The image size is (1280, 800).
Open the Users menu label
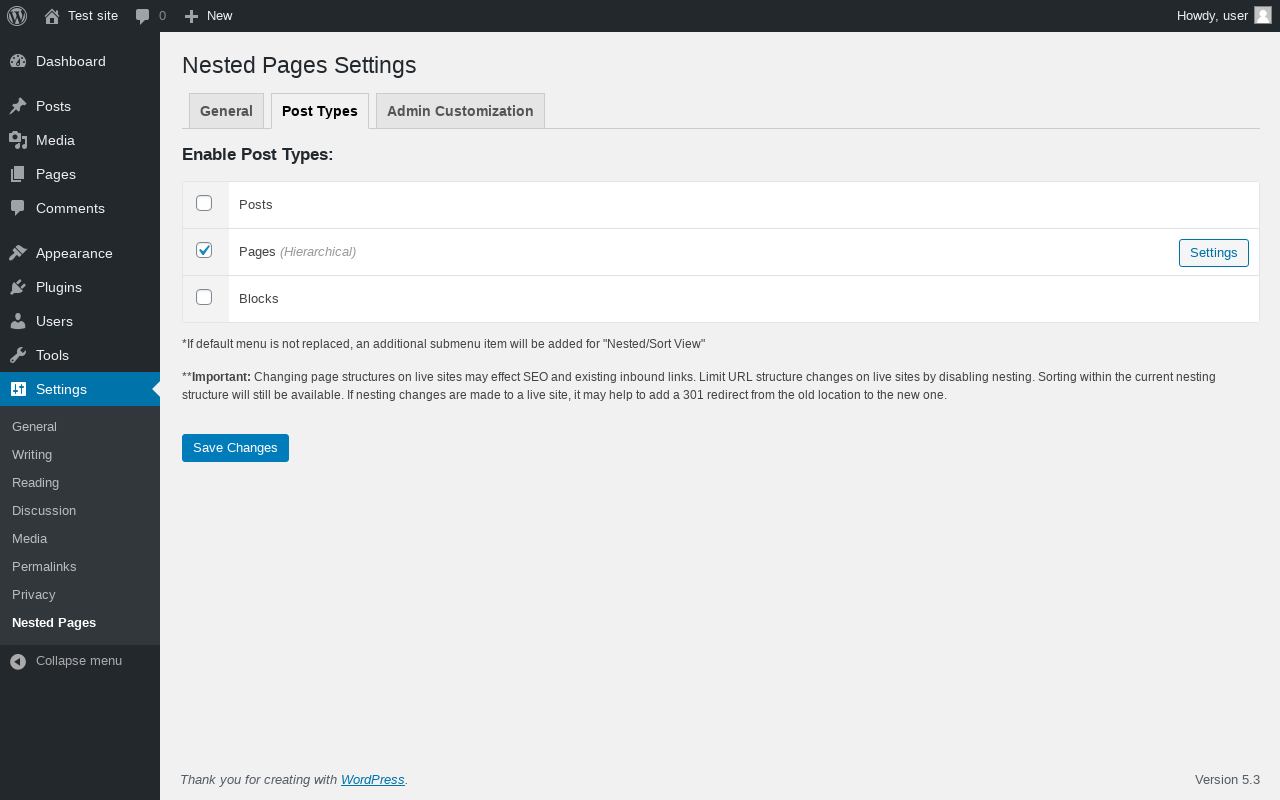coord(54,321)
